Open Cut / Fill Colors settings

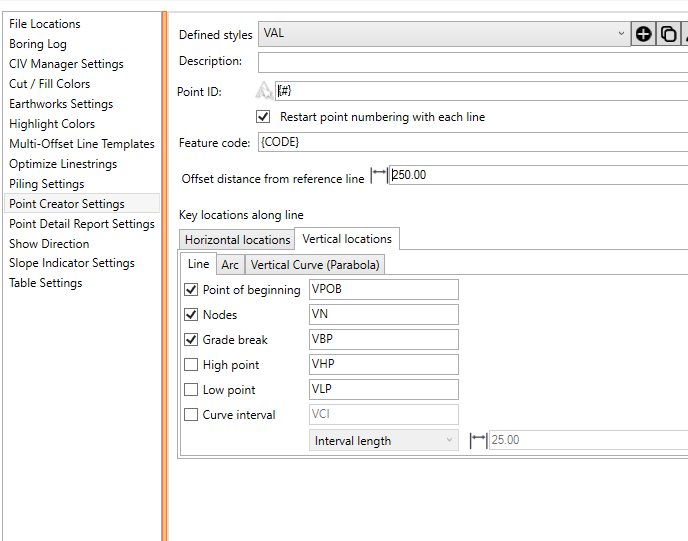pos(50,84)
